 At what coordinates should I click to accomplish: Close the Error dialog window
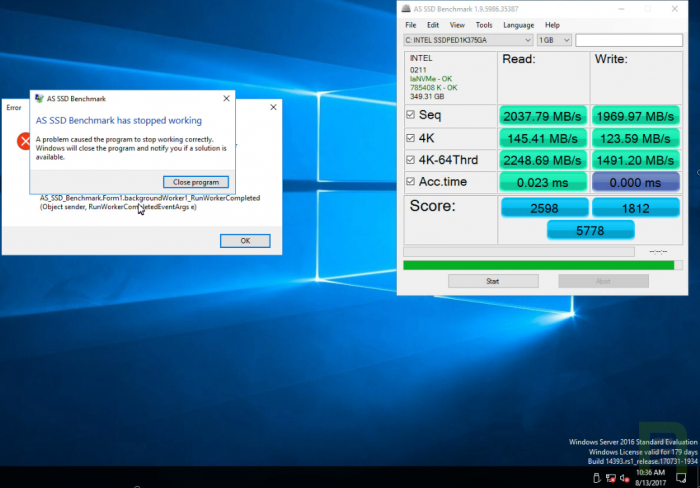[x=273, y=107]
